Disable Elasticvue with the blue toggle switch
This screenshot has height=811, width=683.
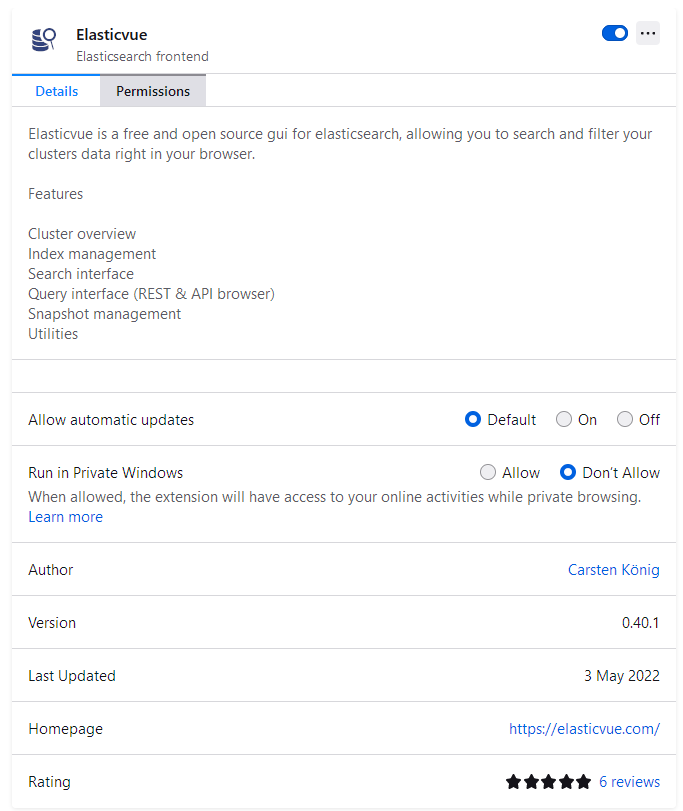(x=613, y=33)
